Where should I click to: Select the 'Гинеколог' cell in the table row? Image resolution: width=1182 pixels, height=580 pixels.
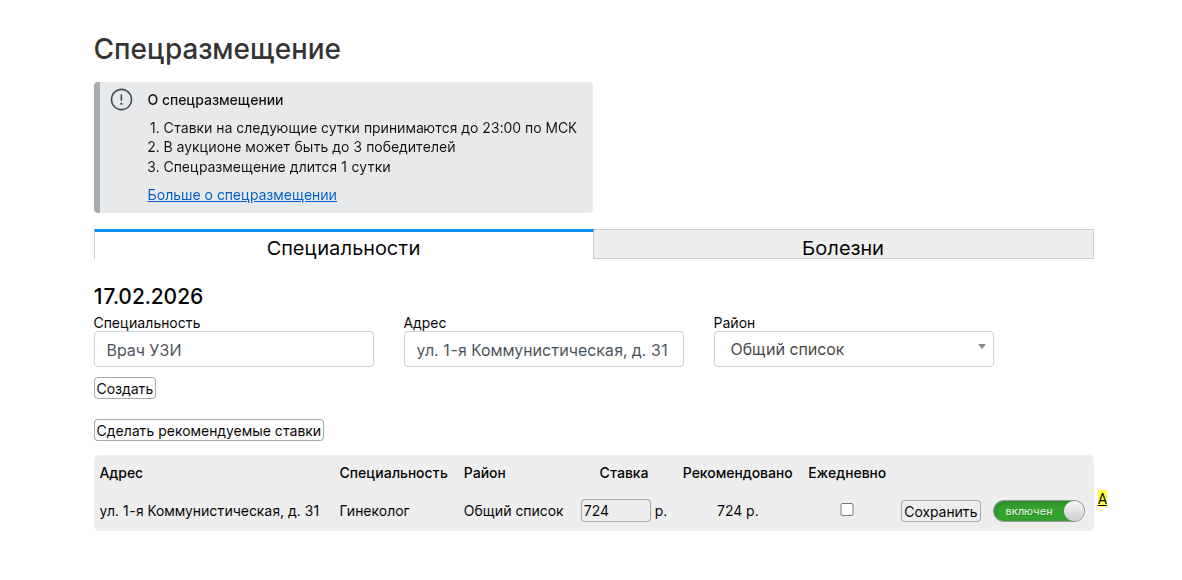coord(374,511)
